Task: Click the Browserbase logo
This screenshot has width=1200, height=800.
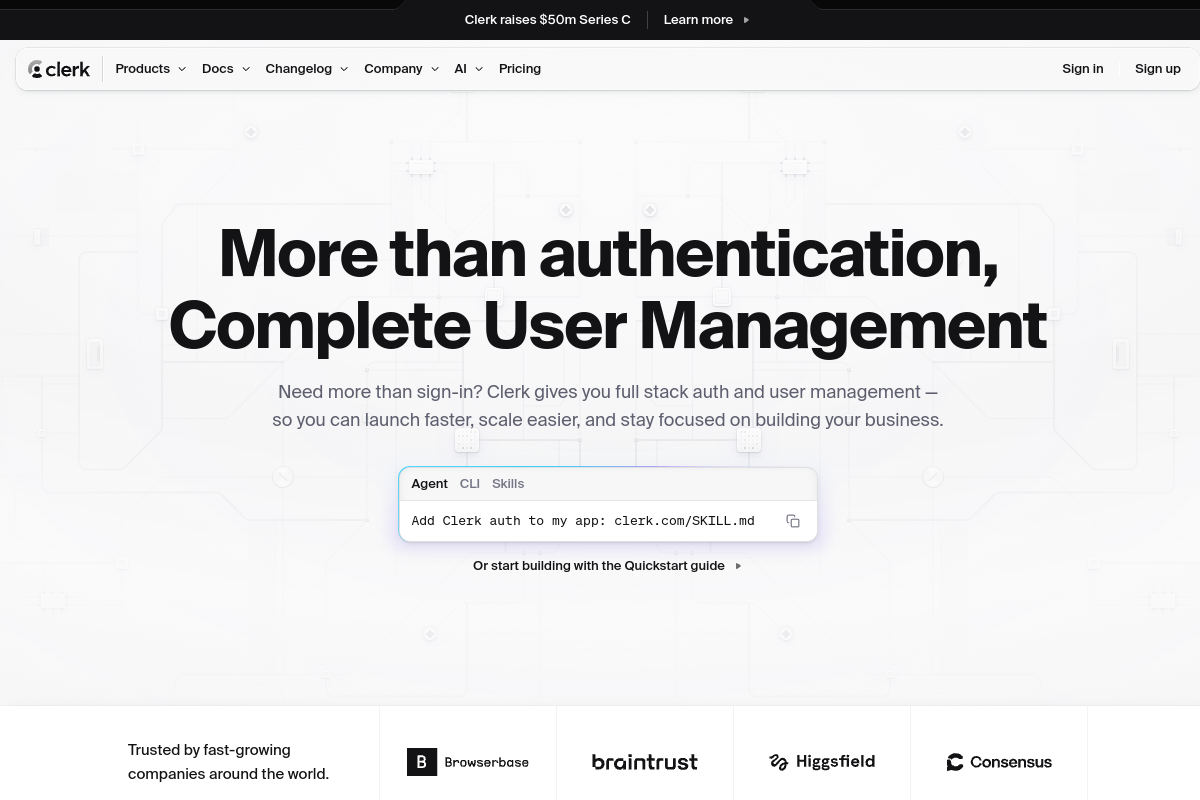Action: point(468,762)
